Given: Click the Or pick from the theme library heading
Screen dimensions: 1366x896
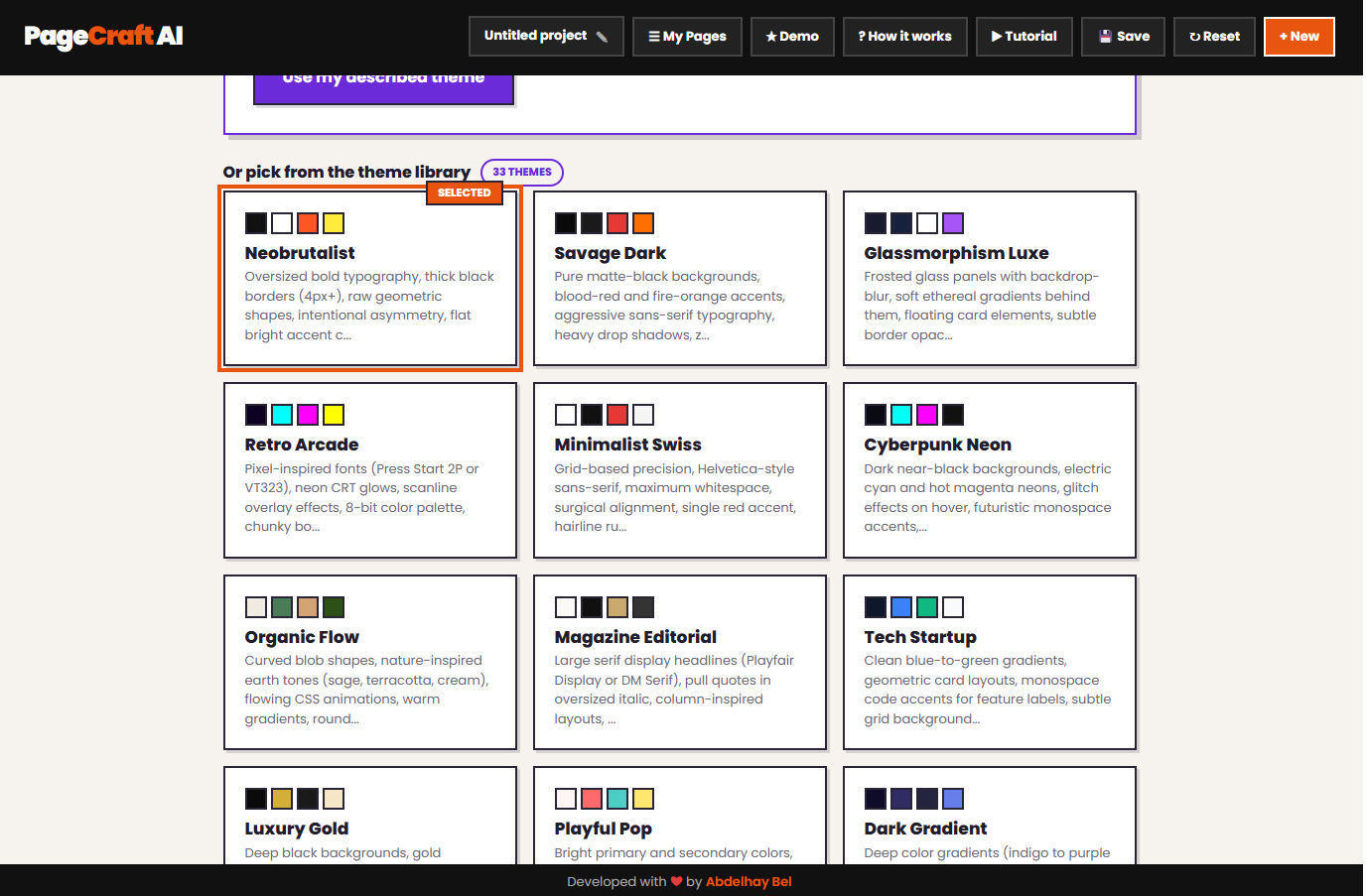Looking at the screenshot, I should (346, 172).
